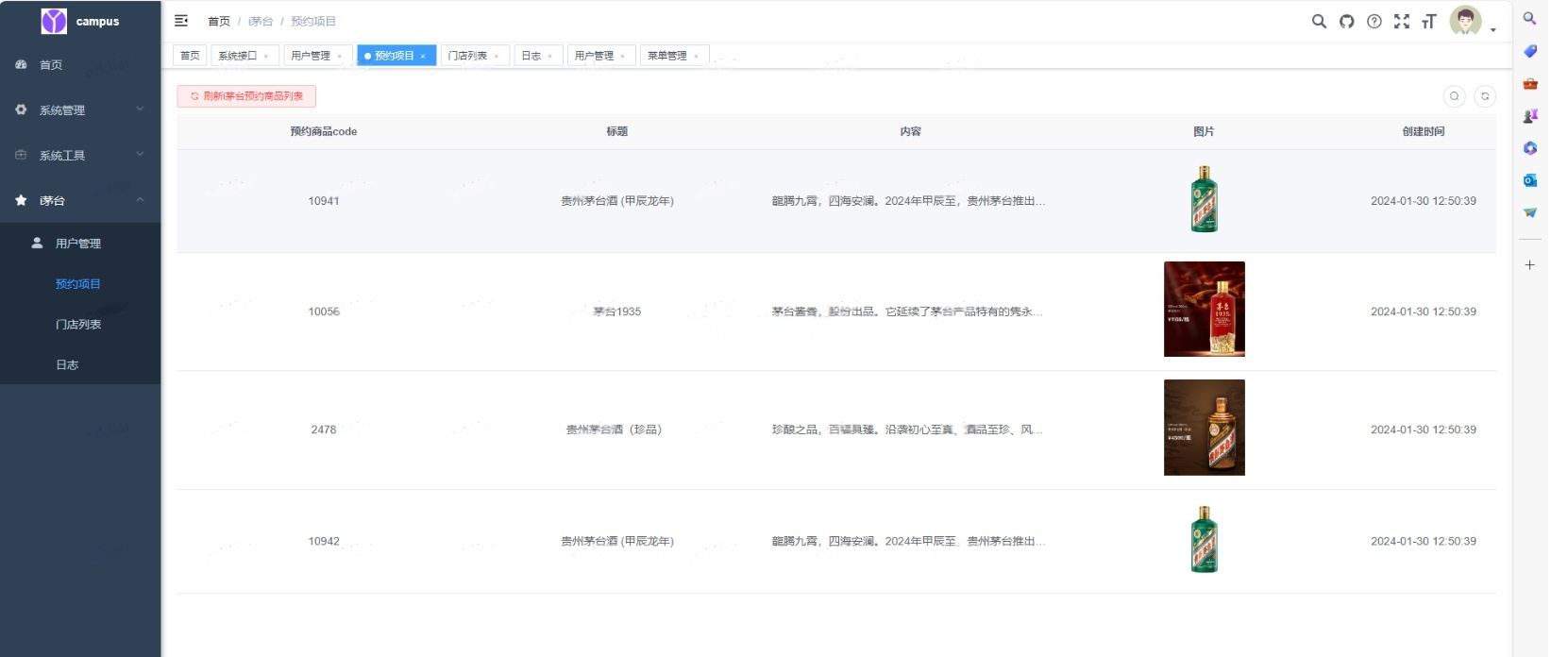Open the Outlook sidebar icon
This screenshot has height=657, width=1568.
point(1530,180)
